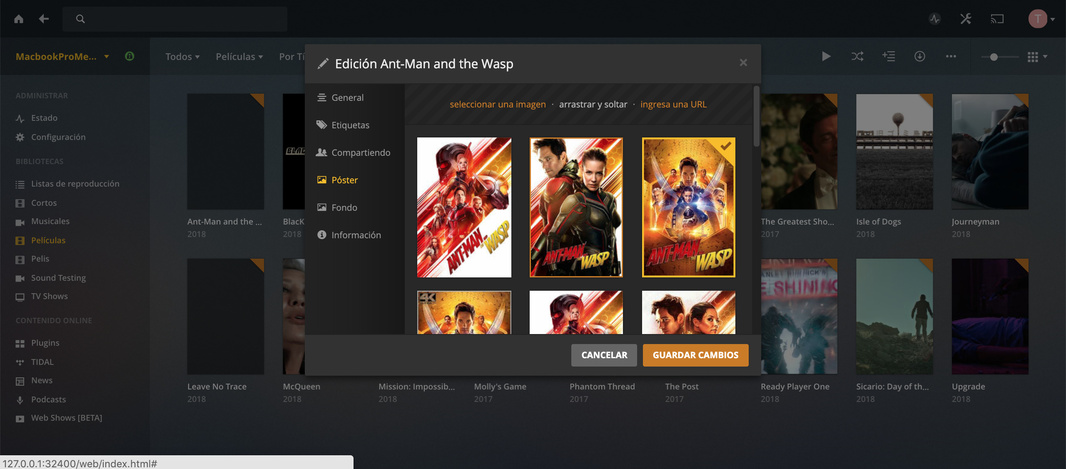Screen dimensions: 1066x469
Task: Click the back arrow icon
Action: 44,19
